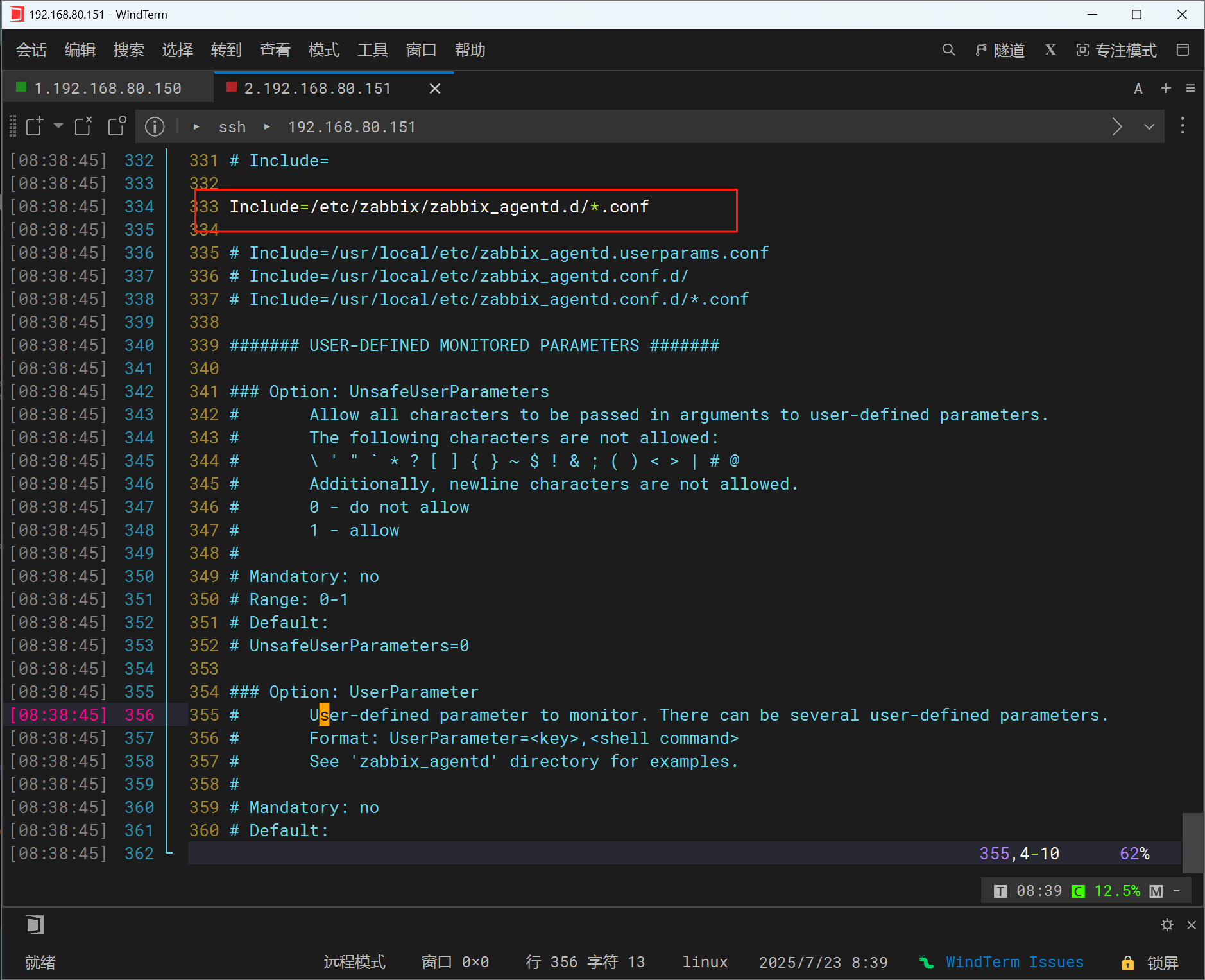Open the vertical three-dot options menu
This screenshot has width=1205, height=980.
tap(1183, 125)
